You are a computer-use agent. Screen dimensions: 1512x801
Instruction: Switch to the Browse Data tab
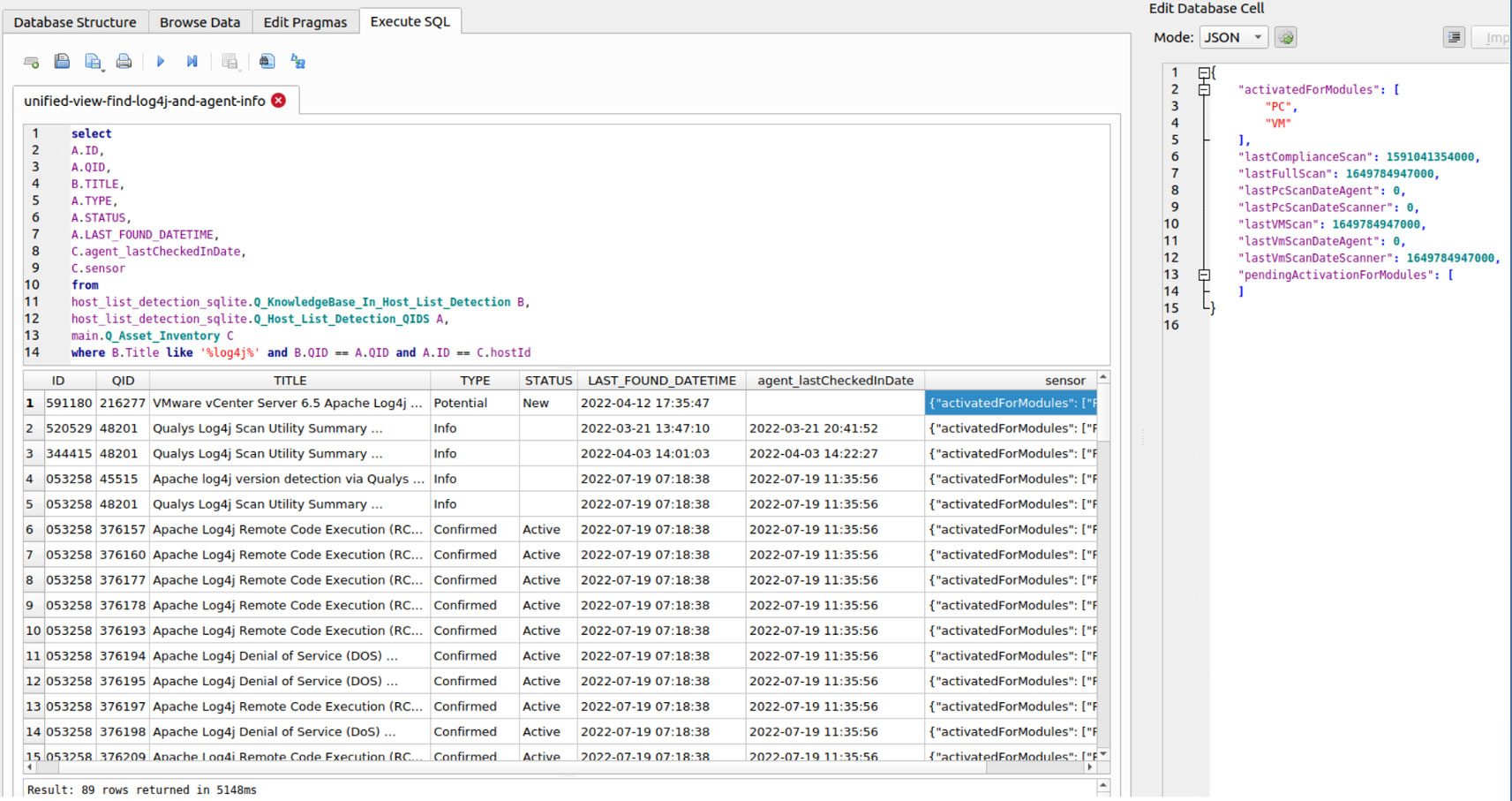pyautogui.click(x=199, y=21)
